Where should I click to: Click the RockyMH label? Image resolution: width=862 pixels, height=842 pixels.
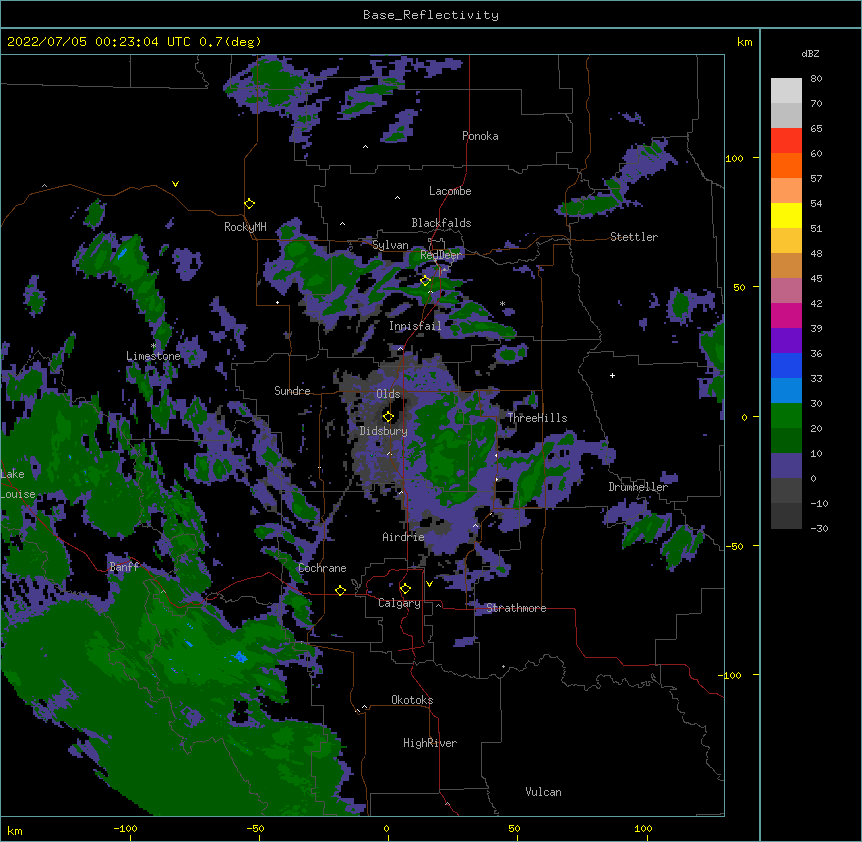(245, 227)
